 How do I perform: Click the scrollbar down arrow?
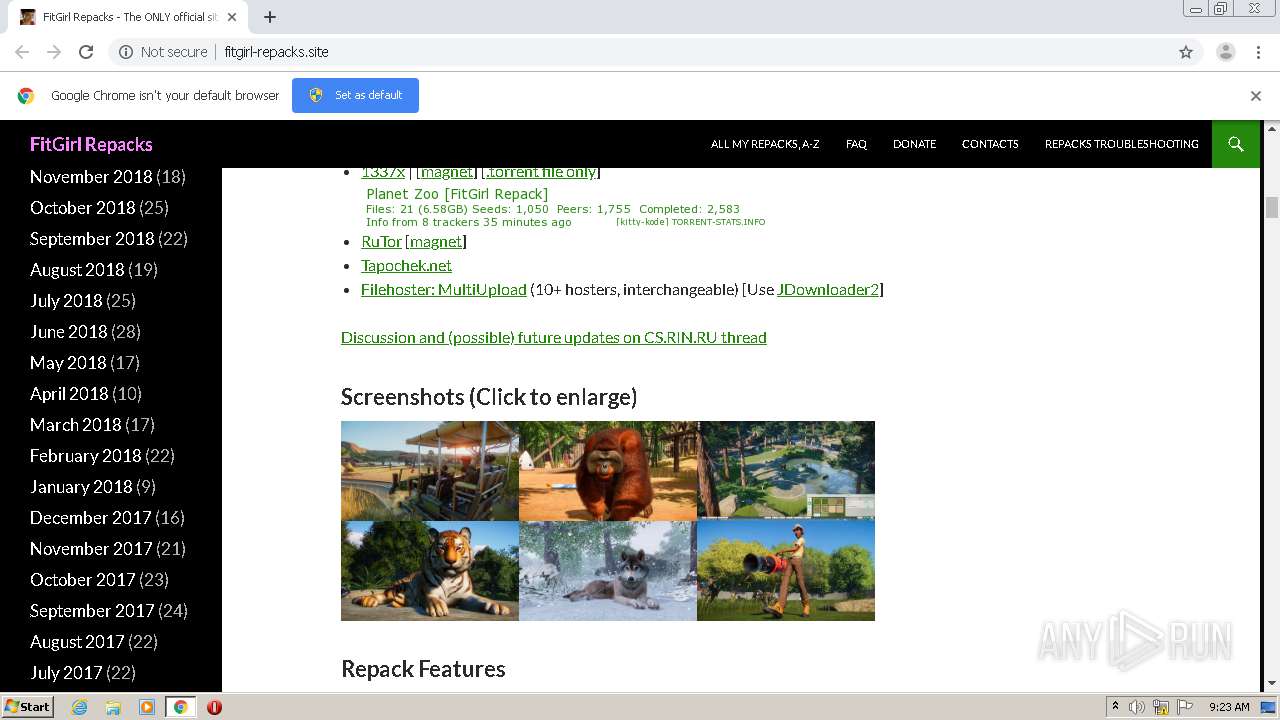1272,684
